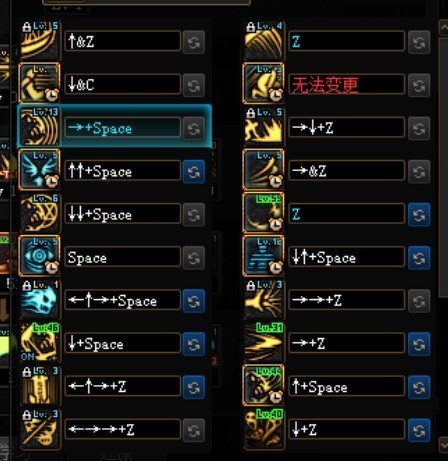Reset the ↓+Space command binding
The width and height of the screenshot is (448, 461).
[x=194, y=344]
